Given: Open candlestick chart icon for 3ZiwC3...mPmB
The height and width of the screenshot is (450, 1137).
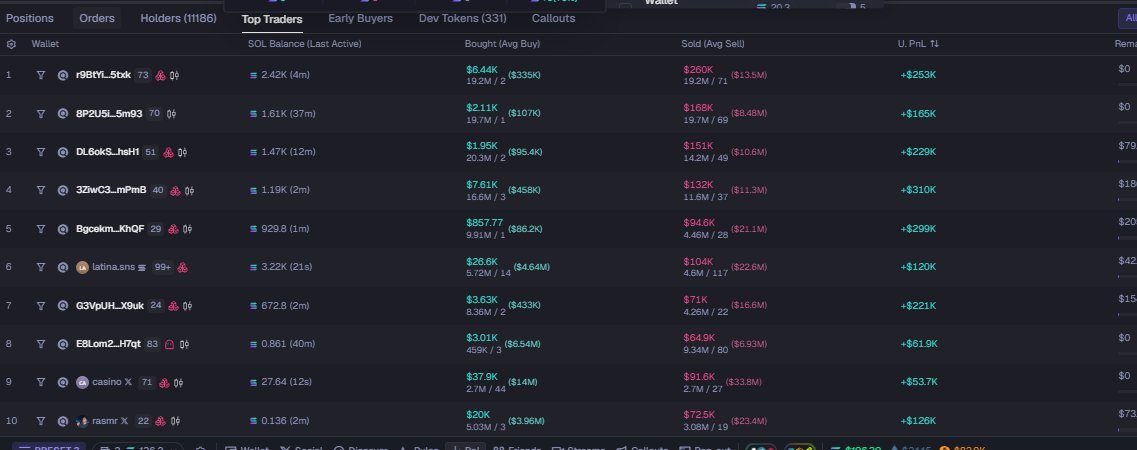Looking at the screenshot, I should coord(189,190).
